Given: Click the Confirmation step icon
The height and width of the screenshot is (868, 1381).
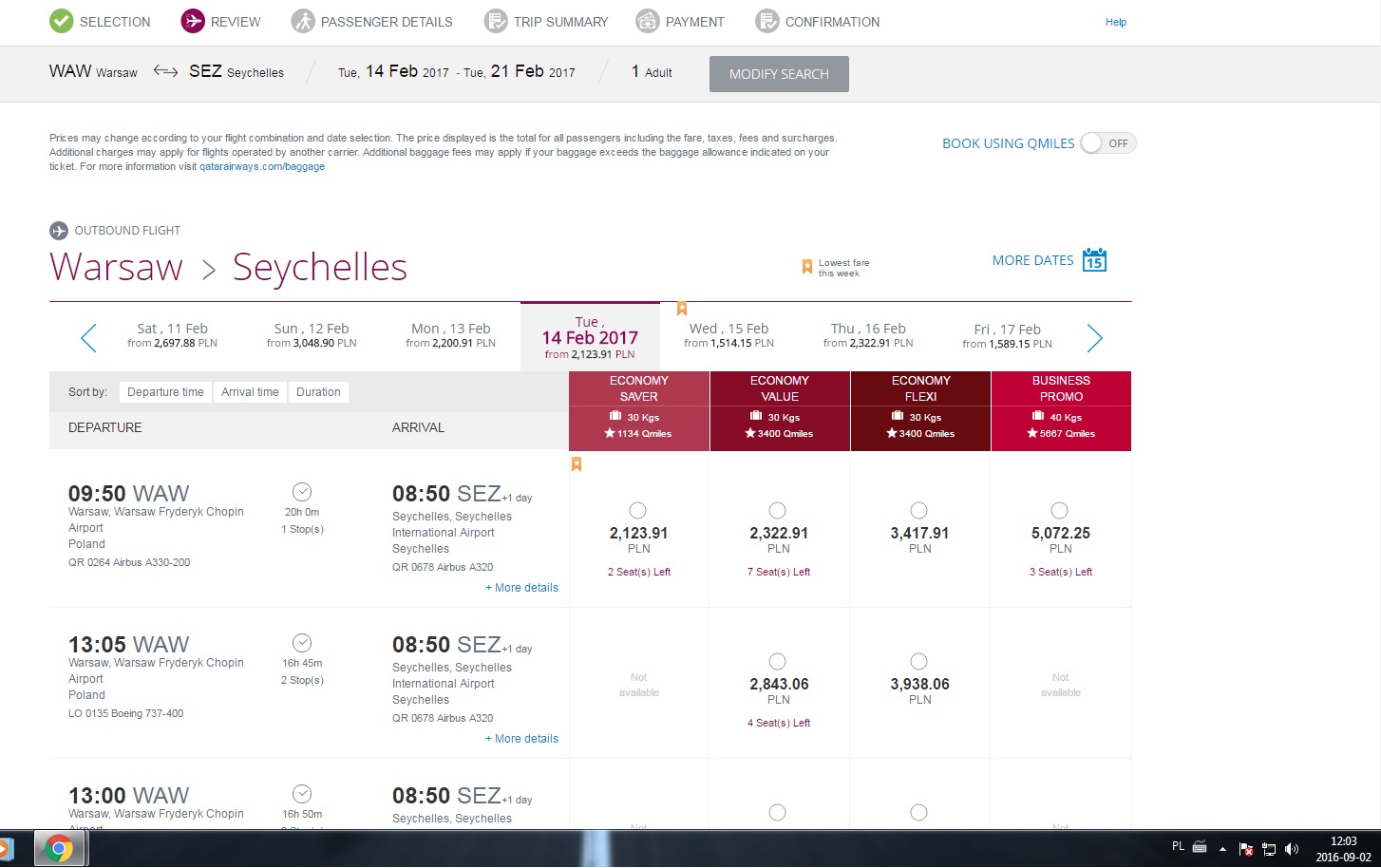Looking at the screenshot, I should (x=767, y=21).
